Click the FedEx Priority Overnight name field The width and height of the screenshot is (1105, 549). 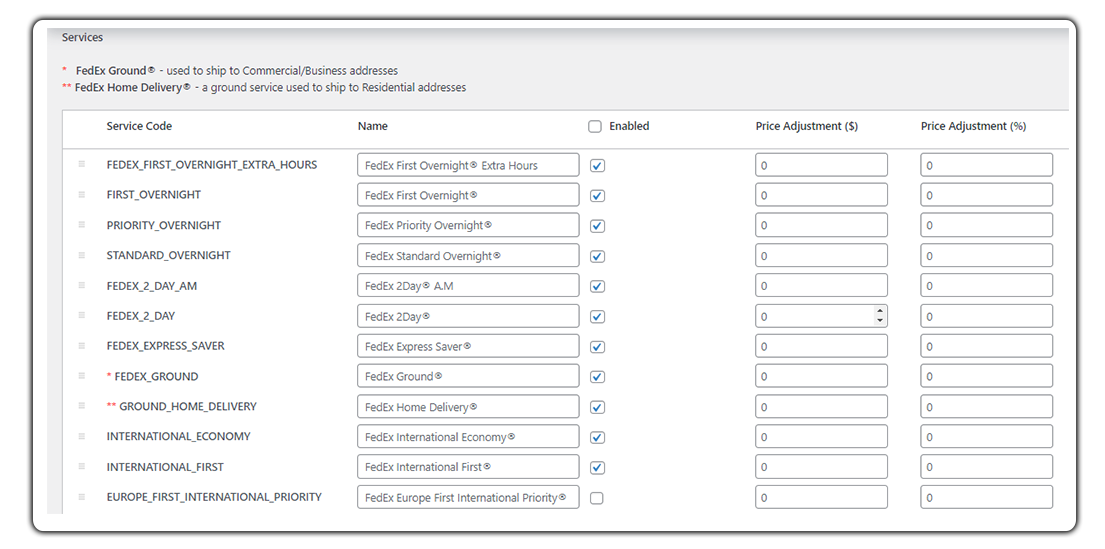pos(468,226)
